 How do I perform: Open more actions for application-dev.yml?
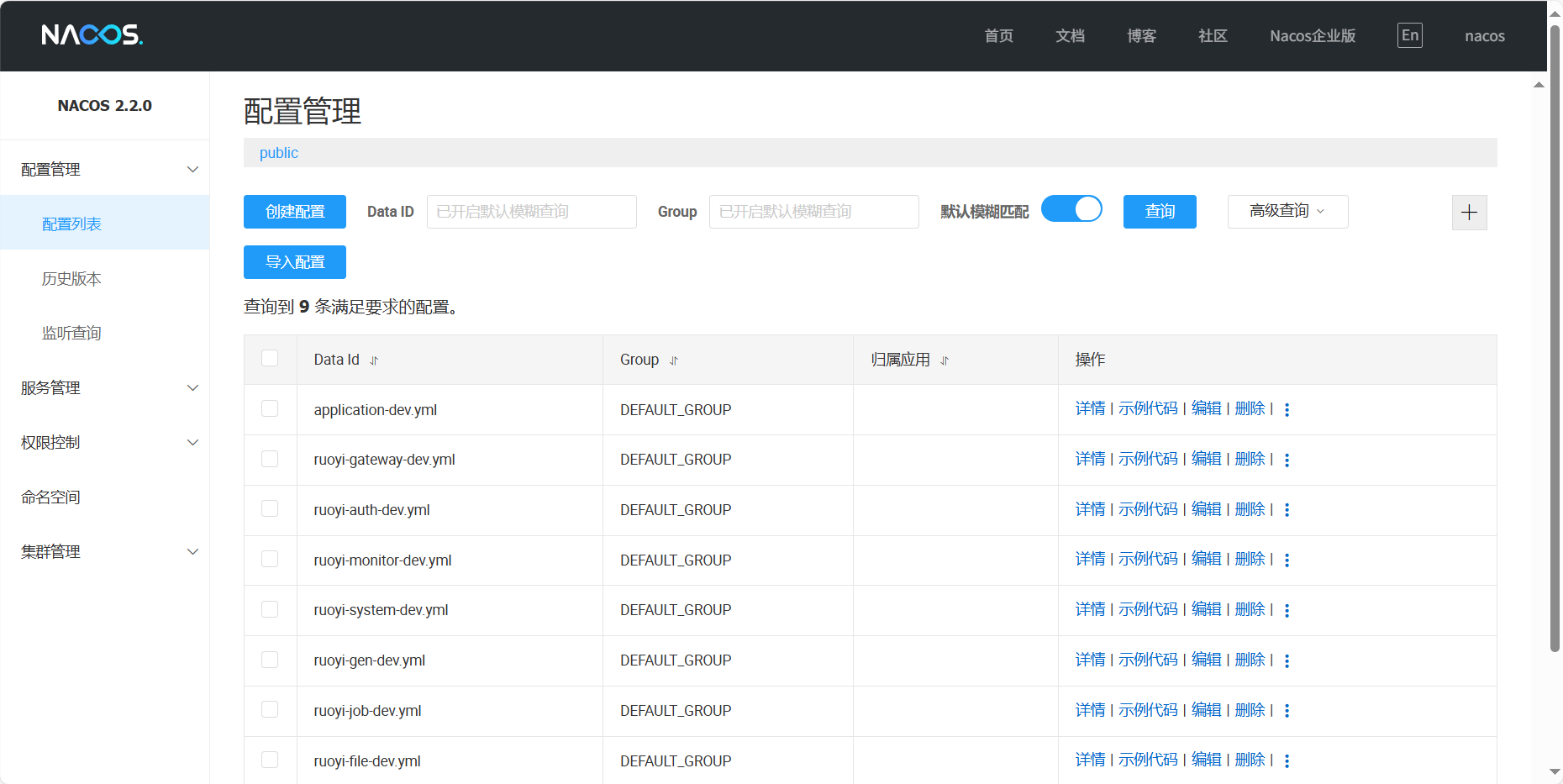pos(1287,409)
